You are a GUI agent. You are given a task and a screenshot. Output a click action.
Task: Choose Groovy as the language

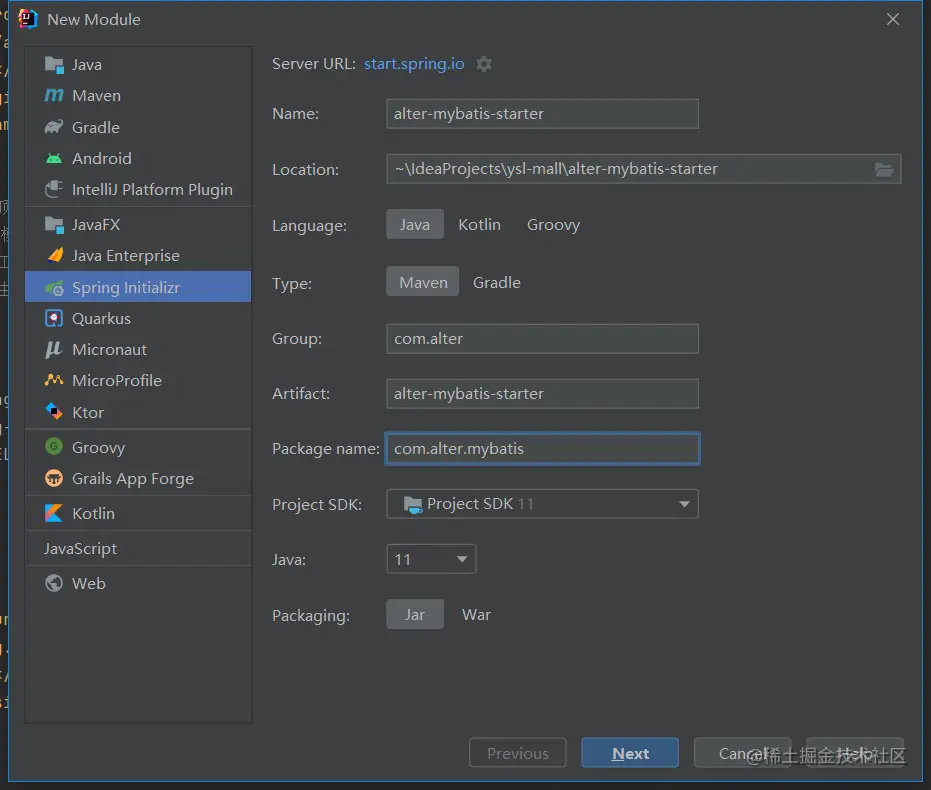(x=553, y=225)
